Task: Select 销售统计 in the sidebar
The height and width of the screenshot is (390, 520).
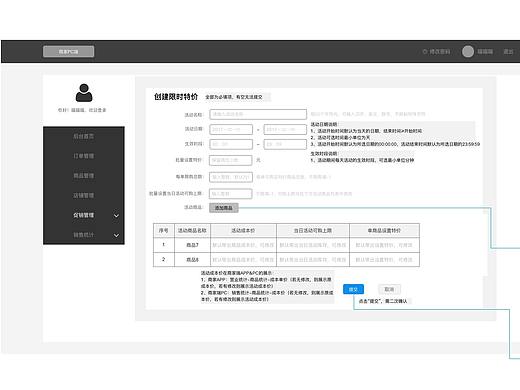Action: [84, 235]
